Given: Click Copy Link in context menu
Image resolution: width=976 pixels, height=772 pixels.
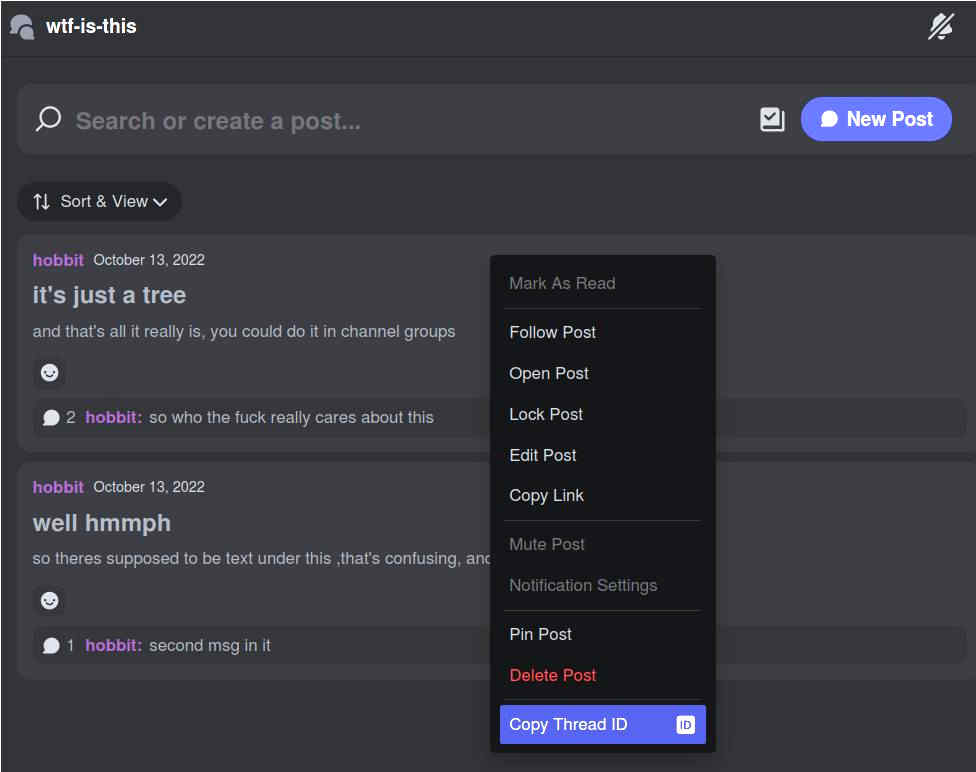Looking at the screenshot, I should coord(546,495).
